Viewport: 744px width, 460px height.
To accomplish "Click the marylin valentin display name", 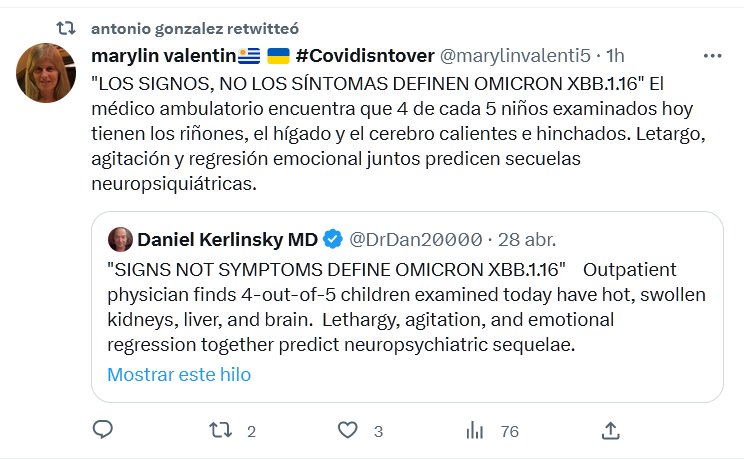I will 162,53.
